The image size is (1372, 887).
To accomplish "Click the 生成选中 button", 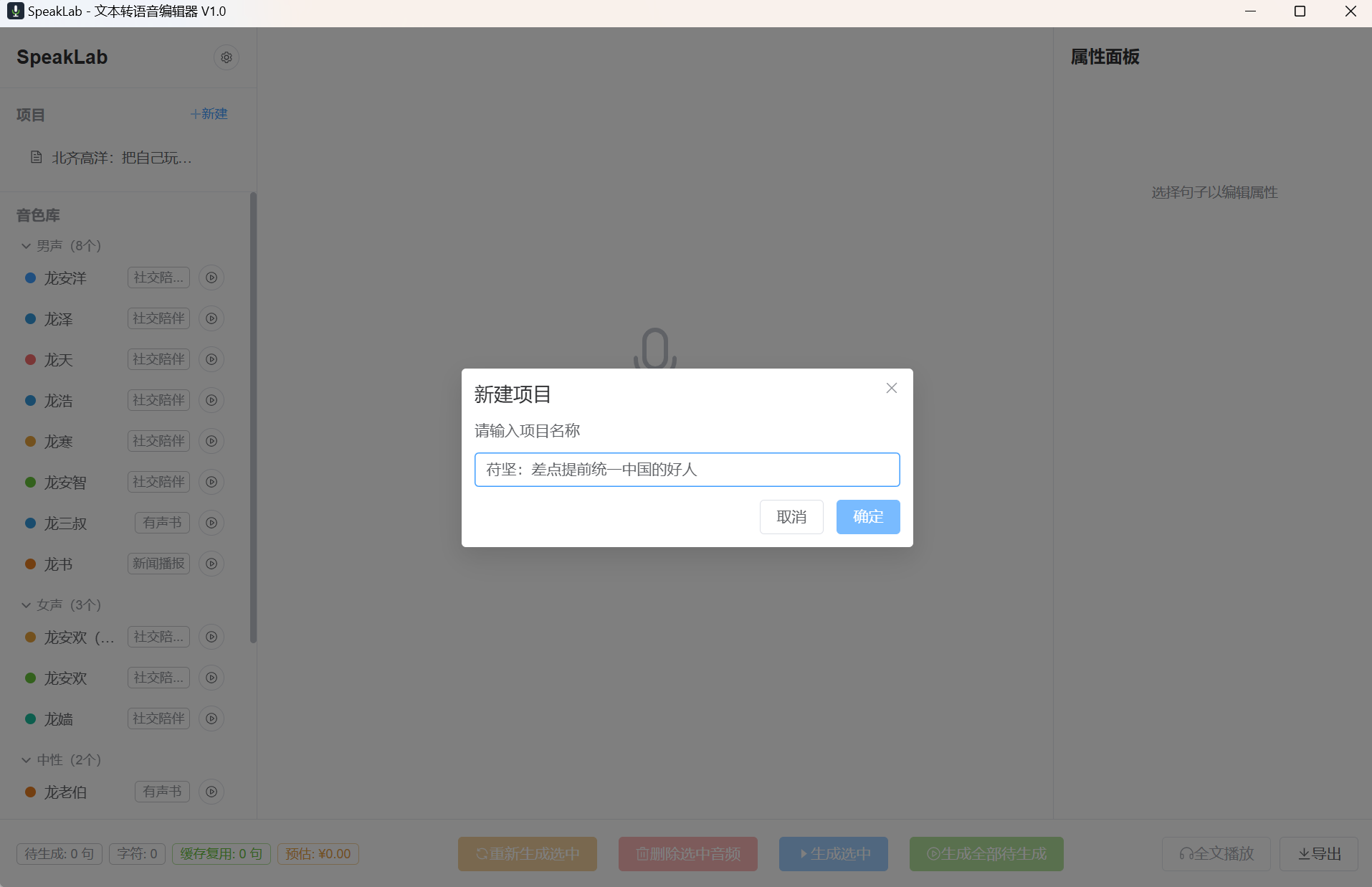I will (x=834, y=854).
